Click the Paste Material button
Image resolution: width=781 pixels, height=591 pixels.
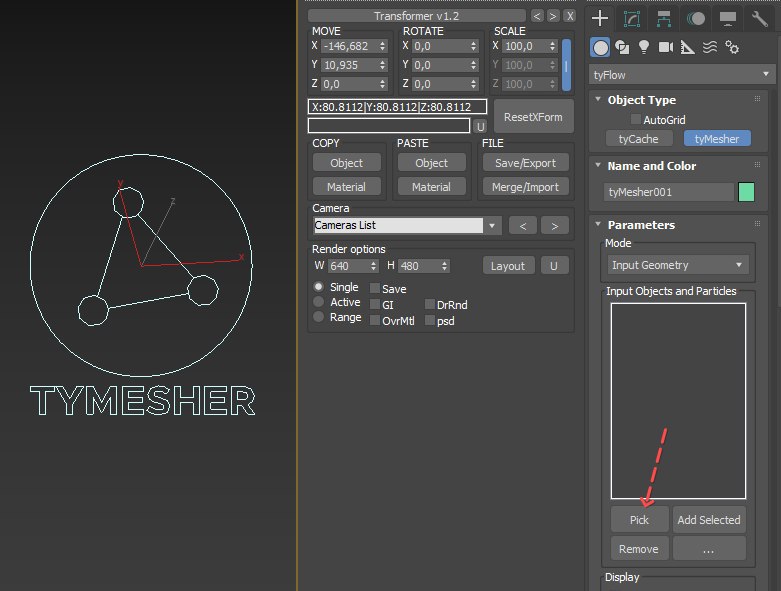coord(431,187)
